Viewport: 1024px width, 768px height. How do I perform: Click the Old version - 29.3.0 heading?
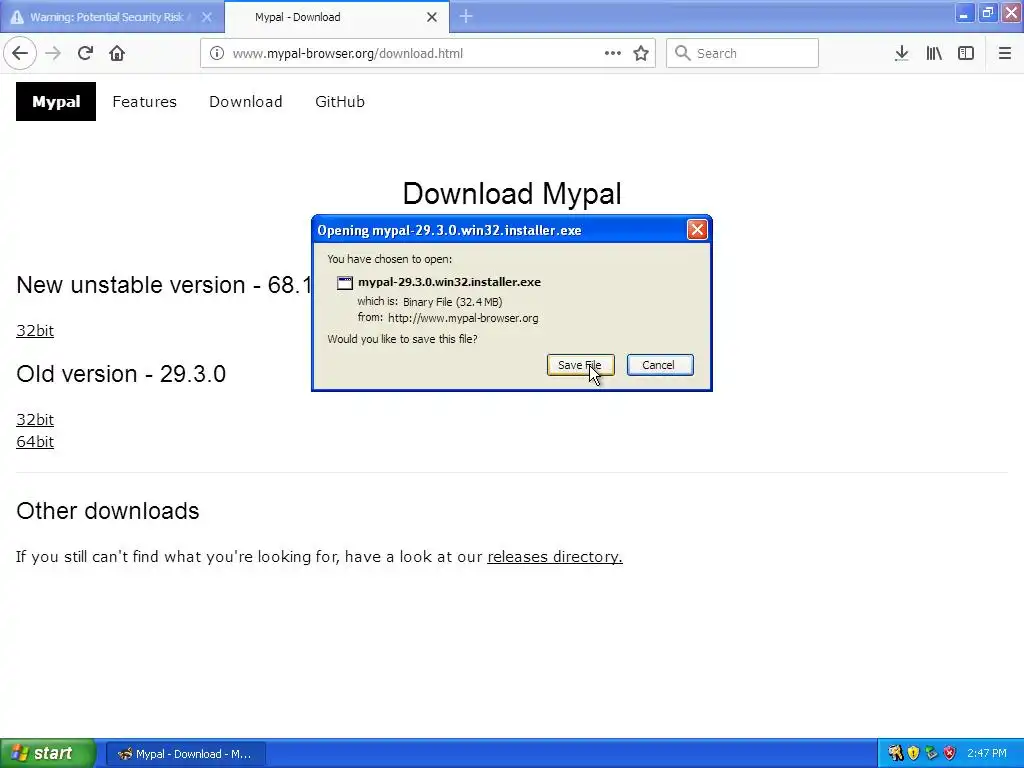pos(121,374)
